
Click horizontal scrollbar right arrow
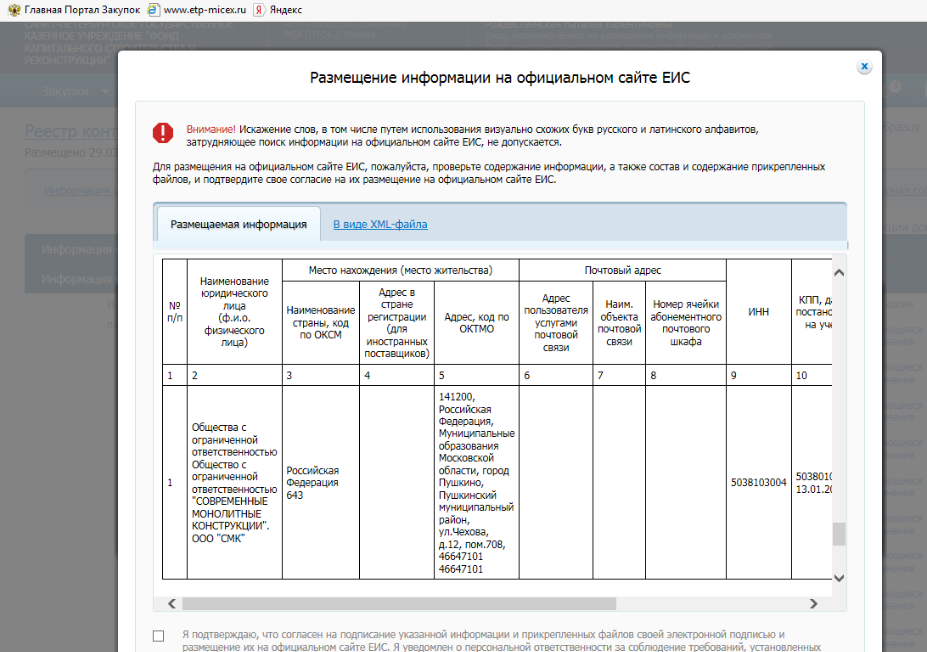pos(813,604)
